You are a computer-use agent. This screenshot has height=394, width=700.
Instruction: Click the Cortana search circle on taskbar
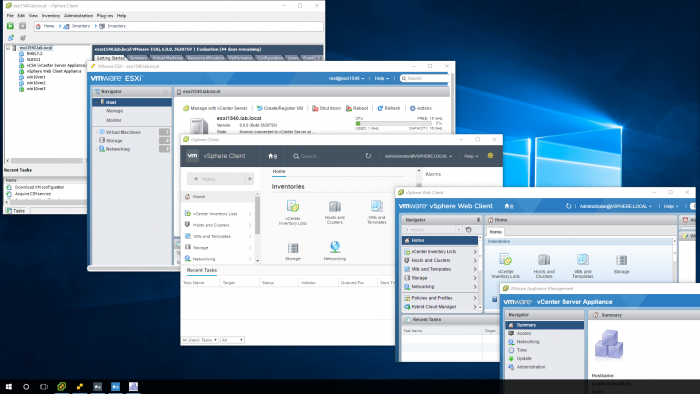[26, 386]
